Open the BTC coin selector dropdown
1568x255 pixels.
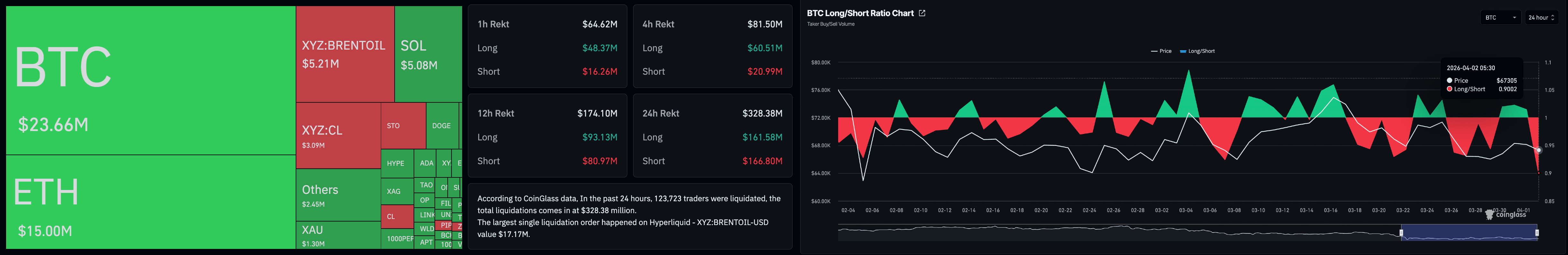click(x=1500, y=18)
